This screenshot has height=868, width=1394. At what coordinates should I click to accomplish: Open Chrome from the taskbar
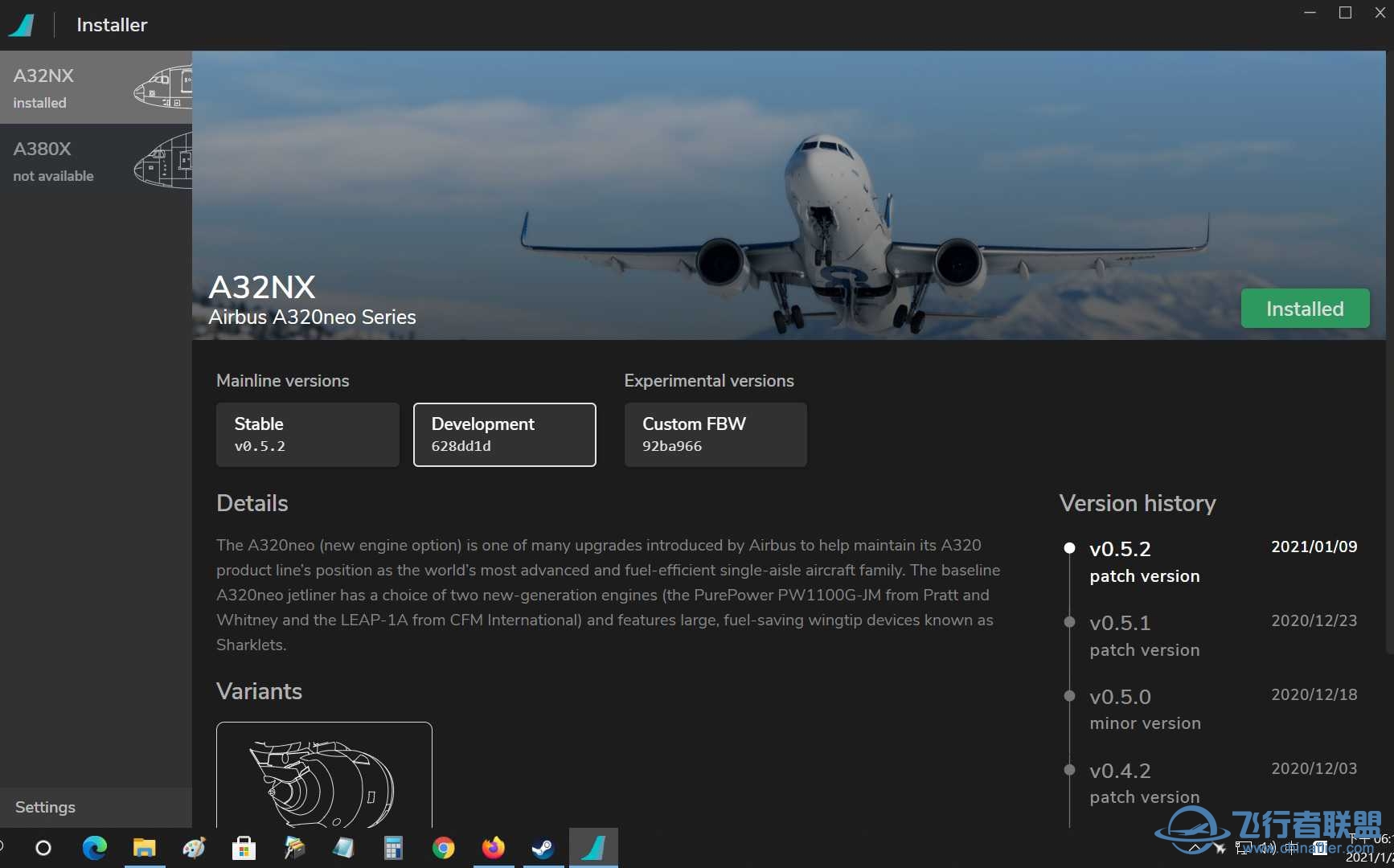point(443,848)
